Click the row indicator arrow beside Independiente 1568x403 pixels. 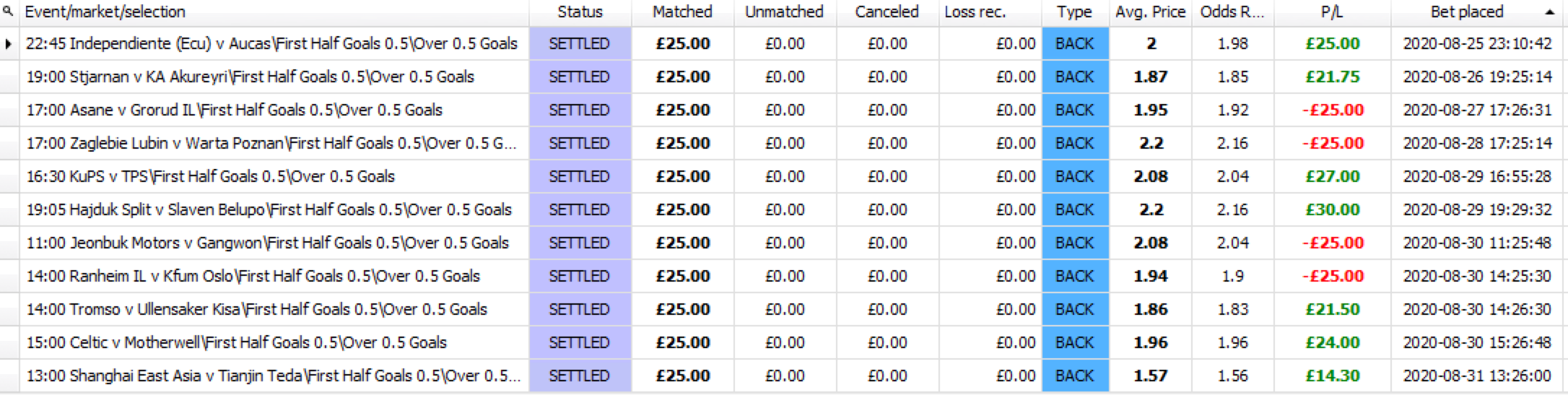pos(9,44)
